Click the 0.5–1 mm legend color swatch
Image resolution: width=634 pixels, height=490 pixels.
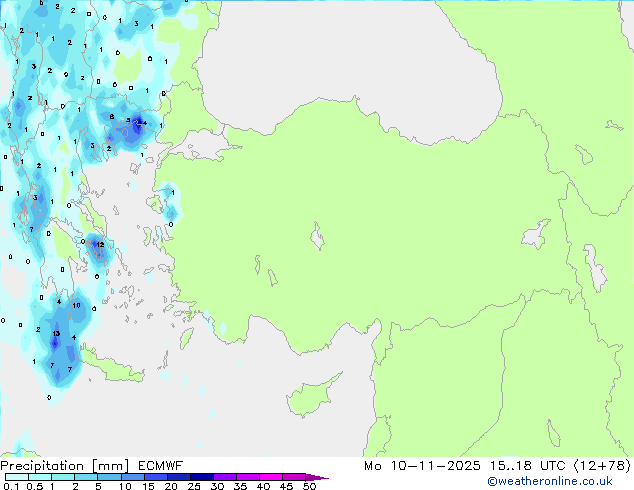pos(40,477)
